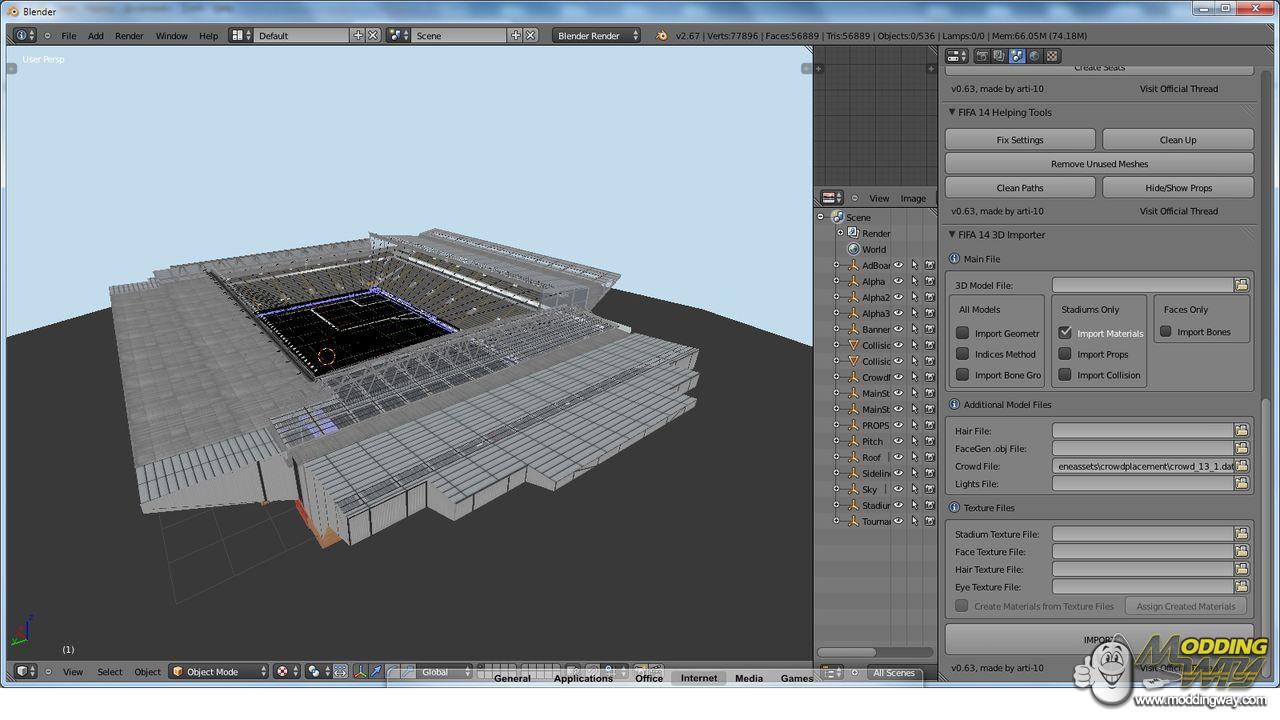Open the Texture properties checker icon

pyautogui.click(x=1052, y=56)
